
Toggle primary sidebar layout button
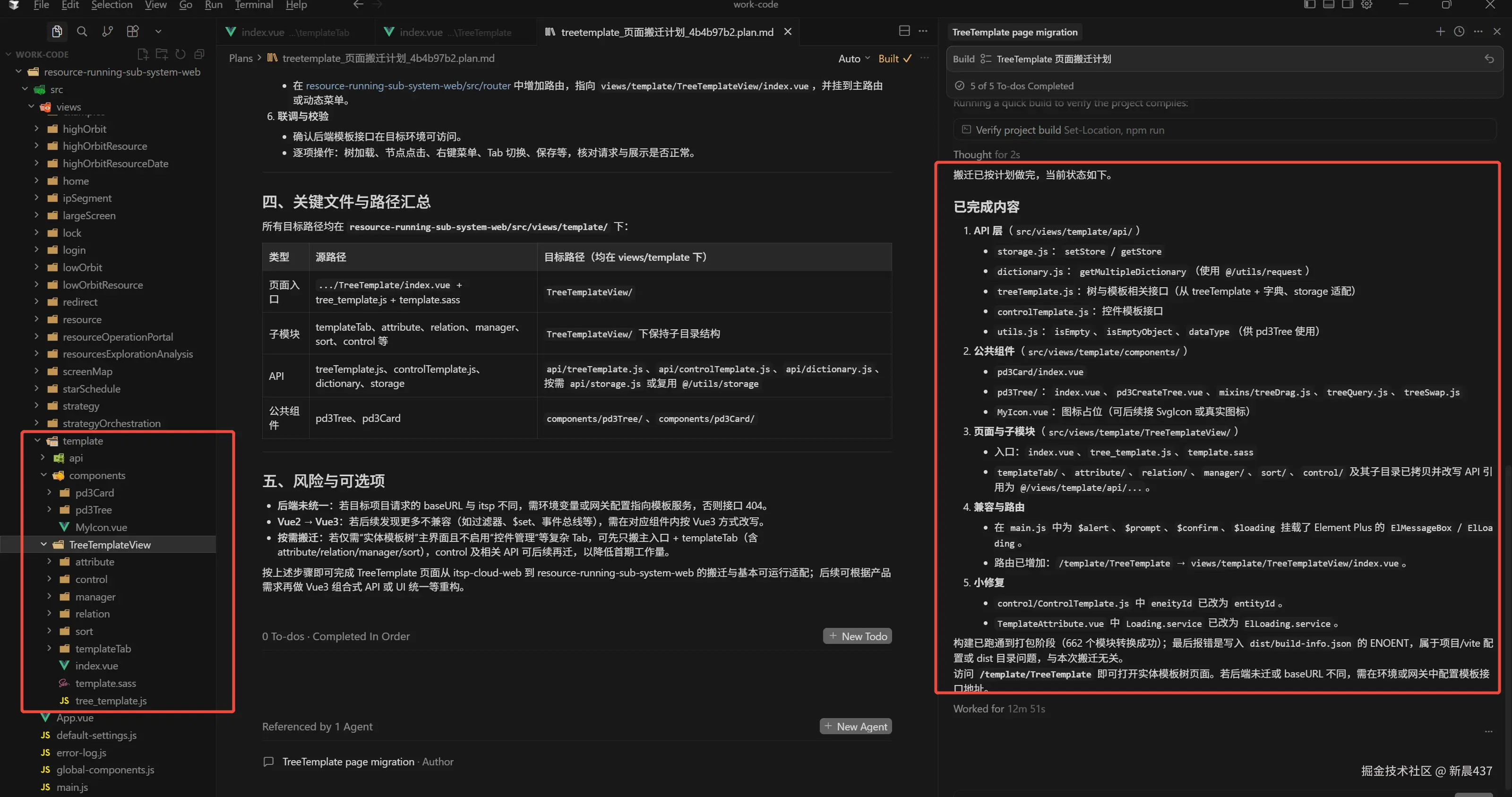[1309, 5]
